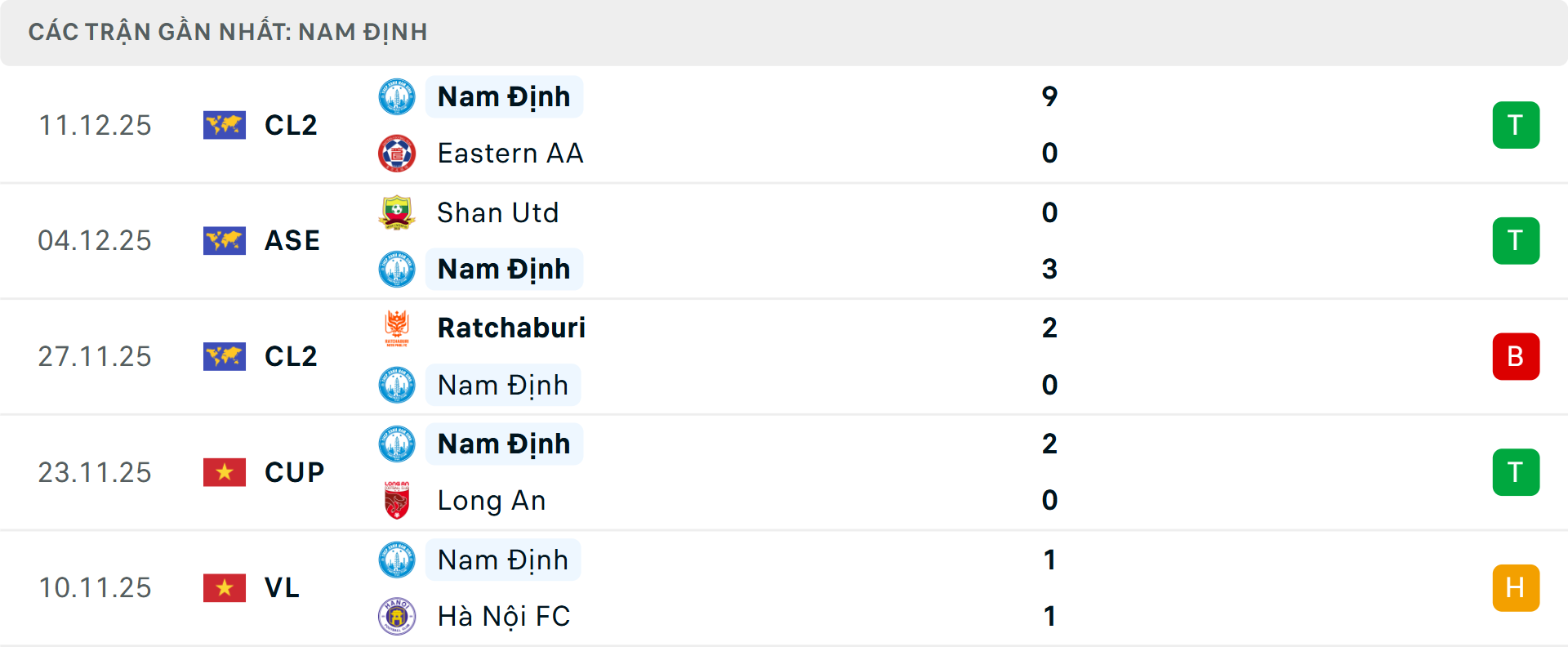
Task: Click the CL2 label on 27.11.25 match
Action: pos(291,356)
